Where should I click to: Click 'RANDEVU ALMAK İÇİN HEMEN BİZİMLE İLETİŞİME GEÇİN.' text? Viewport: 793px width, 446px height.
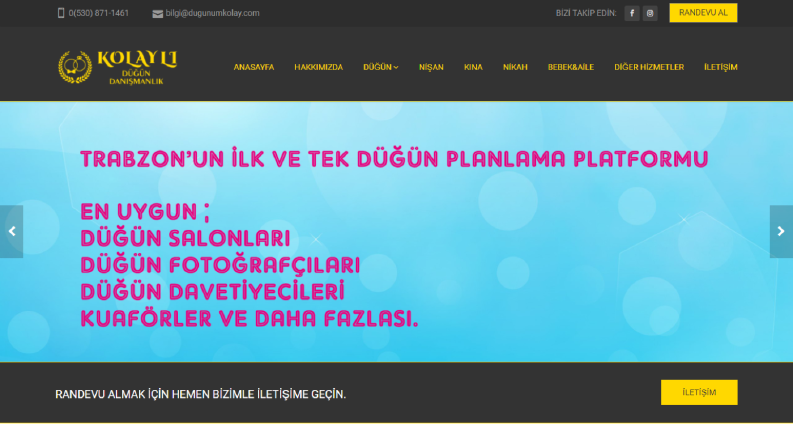pyautogui.click(x=201, y=394)
